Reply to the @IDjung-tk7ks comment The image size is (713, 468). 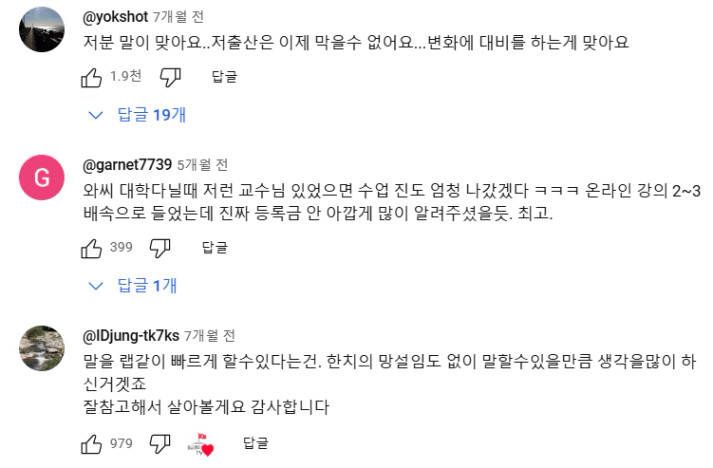pyautogui.click(x=255, y=443)
